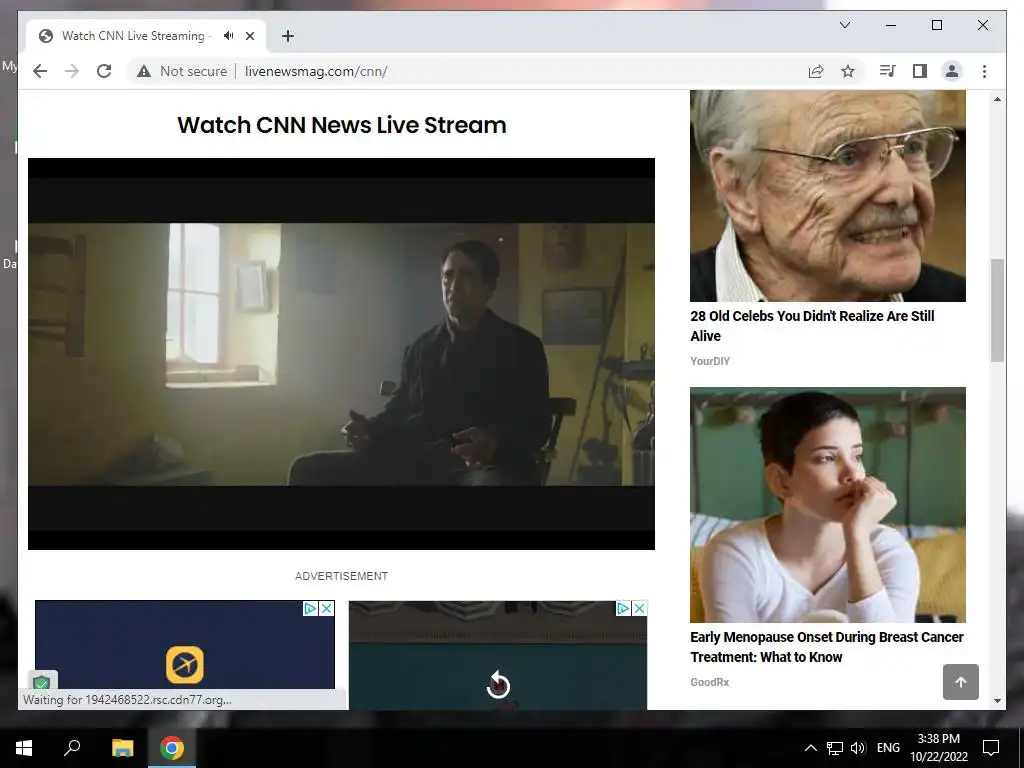Open the Windows Start menu

coord(24,748)
